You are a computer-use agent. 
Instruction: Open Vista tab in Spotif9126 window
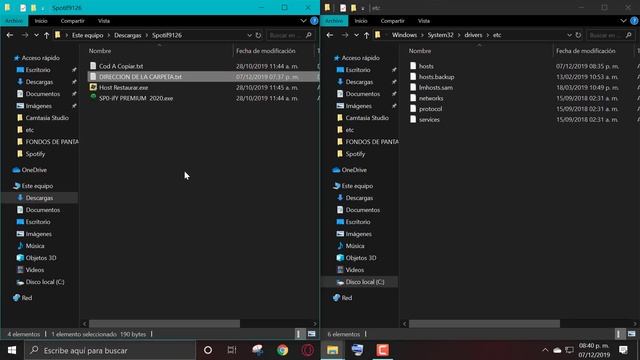point(104,21)
